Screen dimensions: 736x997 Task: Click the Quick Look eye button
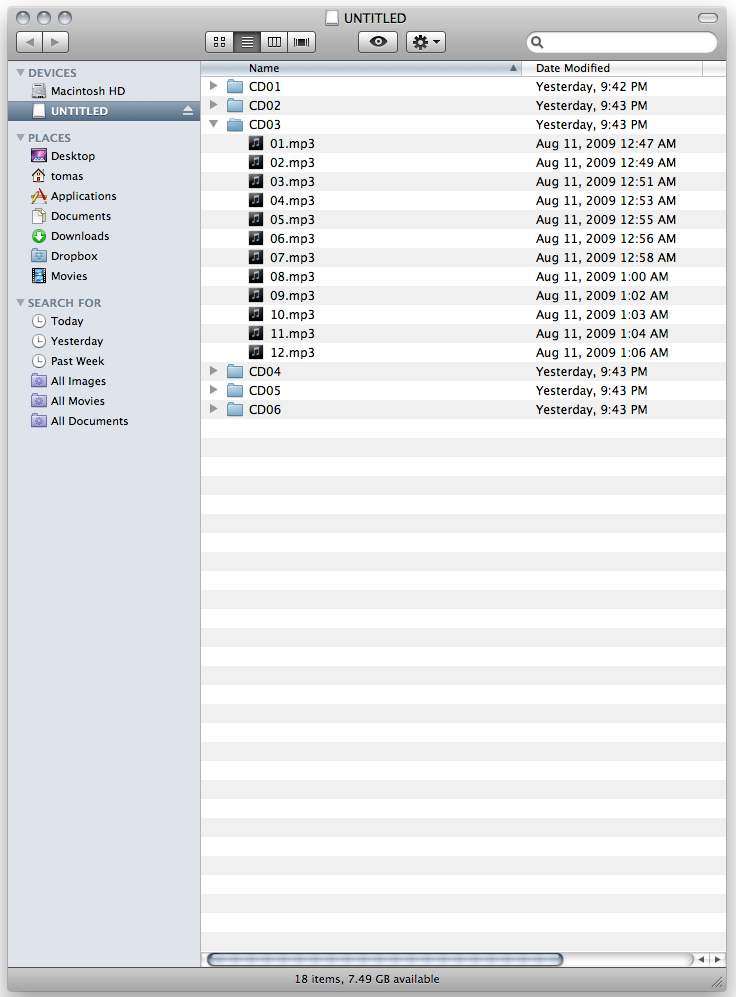coord(378,42)
